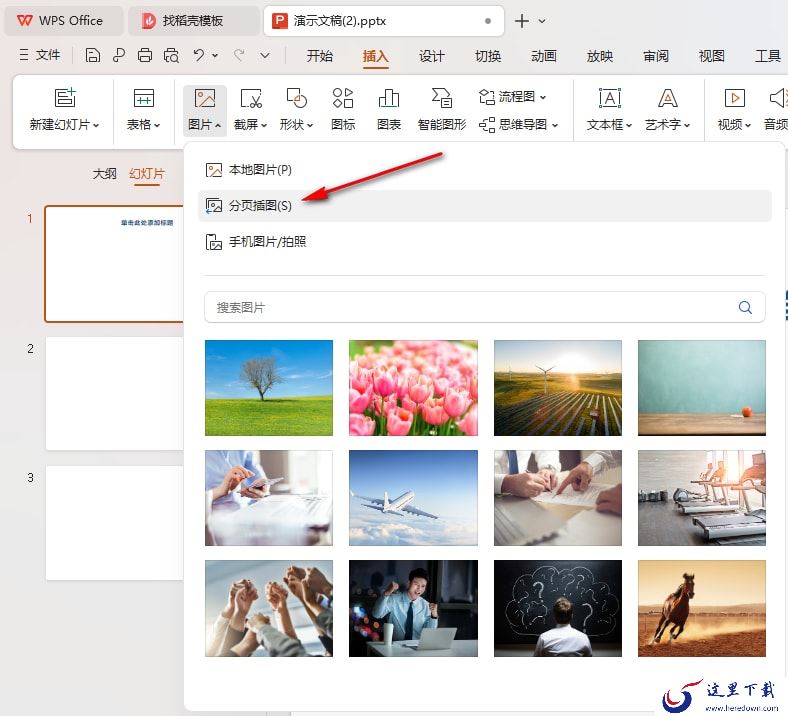The image size is (788, 716).
Task: Switch to the 审阅 ribbon tab
Action: [656, 56]
